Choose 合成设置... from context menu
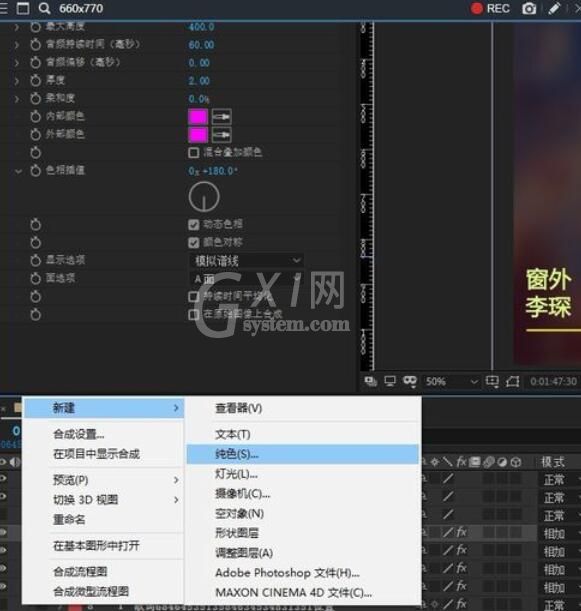 click(x=78, y=434)
